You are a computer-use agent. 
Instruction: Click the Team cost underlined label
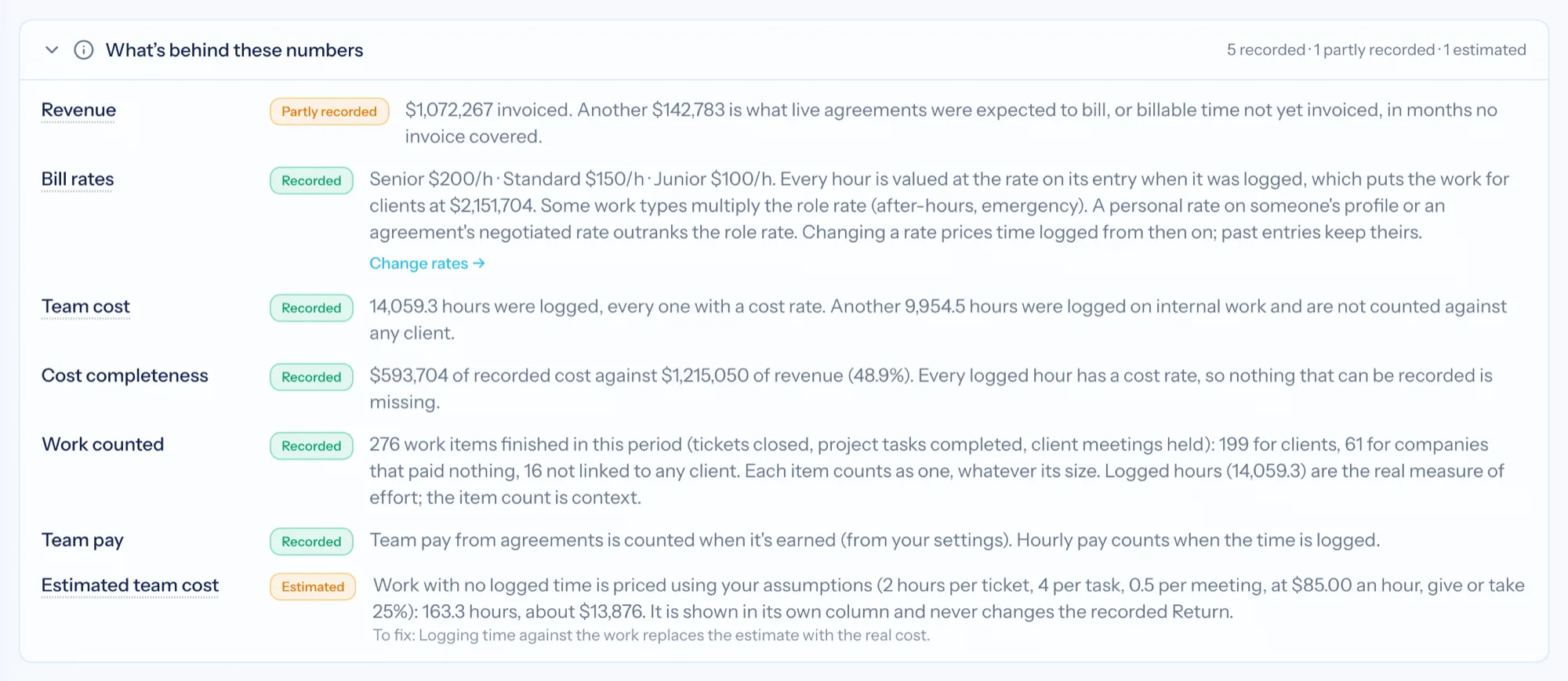coord(85,307)
